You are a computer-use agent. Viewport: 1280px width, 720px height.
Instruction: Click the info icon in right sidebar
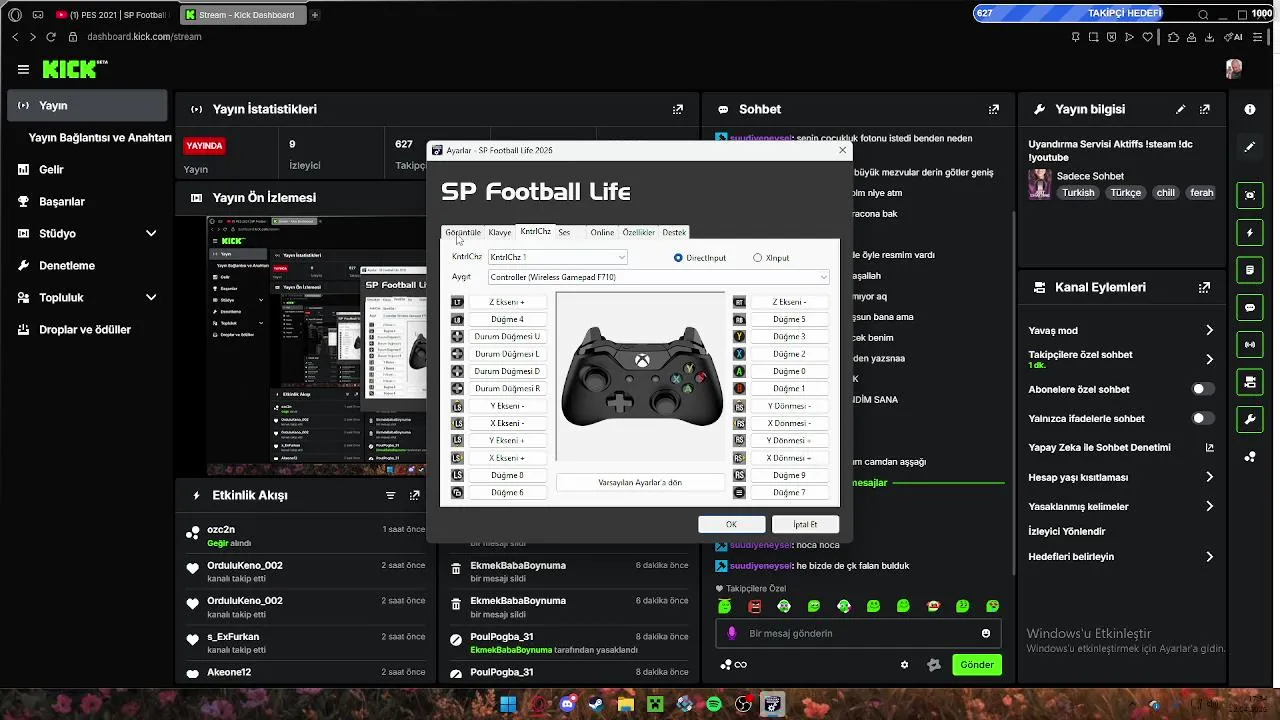[x=1250, y=109]
